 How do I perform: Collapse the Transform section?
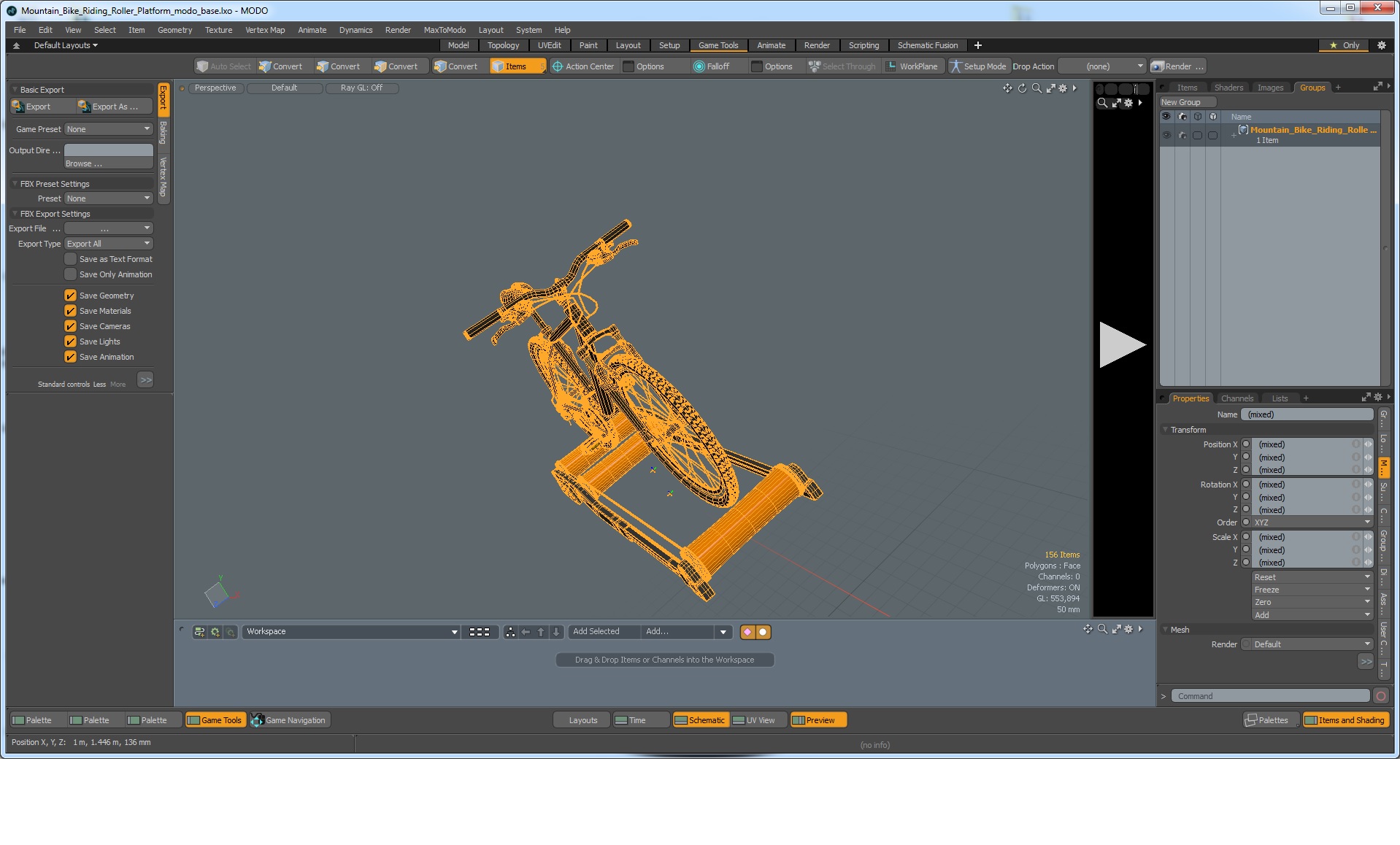[1165, 430]
